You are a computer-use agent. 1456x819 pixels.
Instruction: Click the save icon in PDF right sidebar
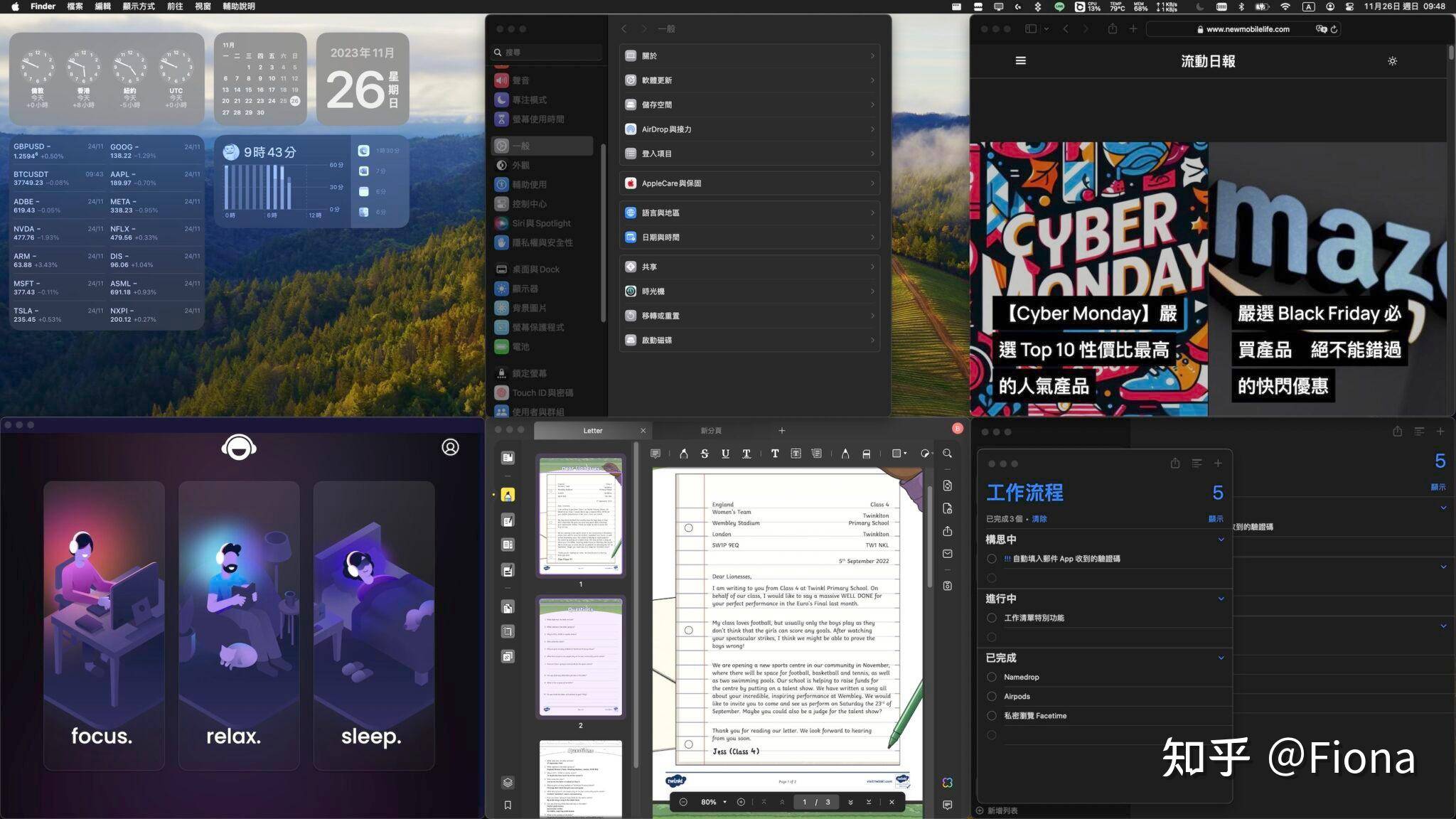pyautogui.click(x=947, y=586)
